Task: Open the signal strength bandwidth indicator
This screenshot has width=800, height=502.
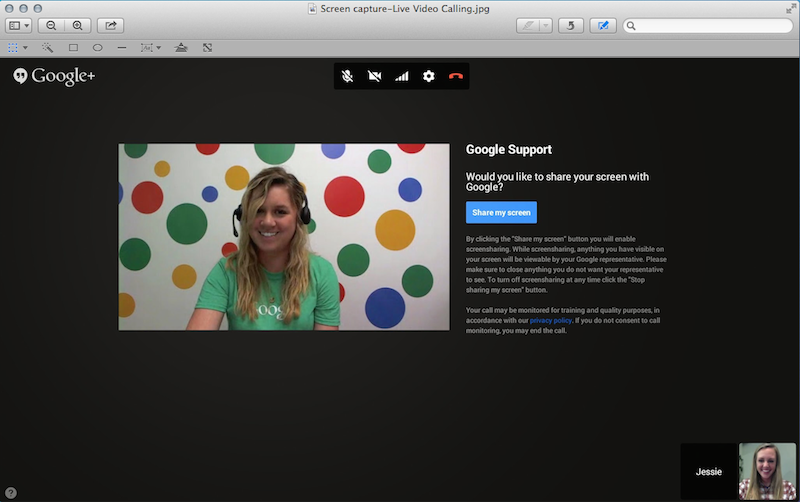Action: (x=402, y=76)
